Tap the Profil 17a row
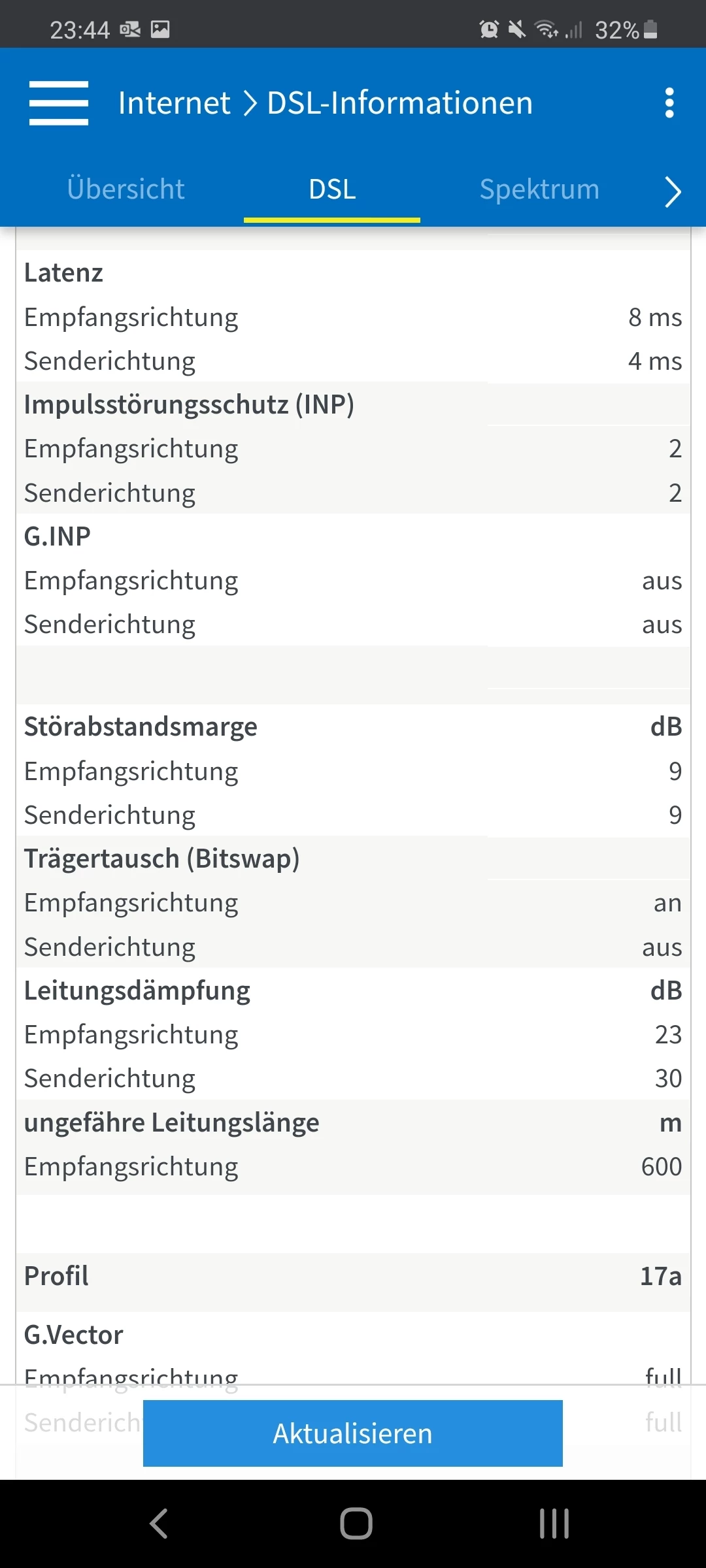 353,1276
